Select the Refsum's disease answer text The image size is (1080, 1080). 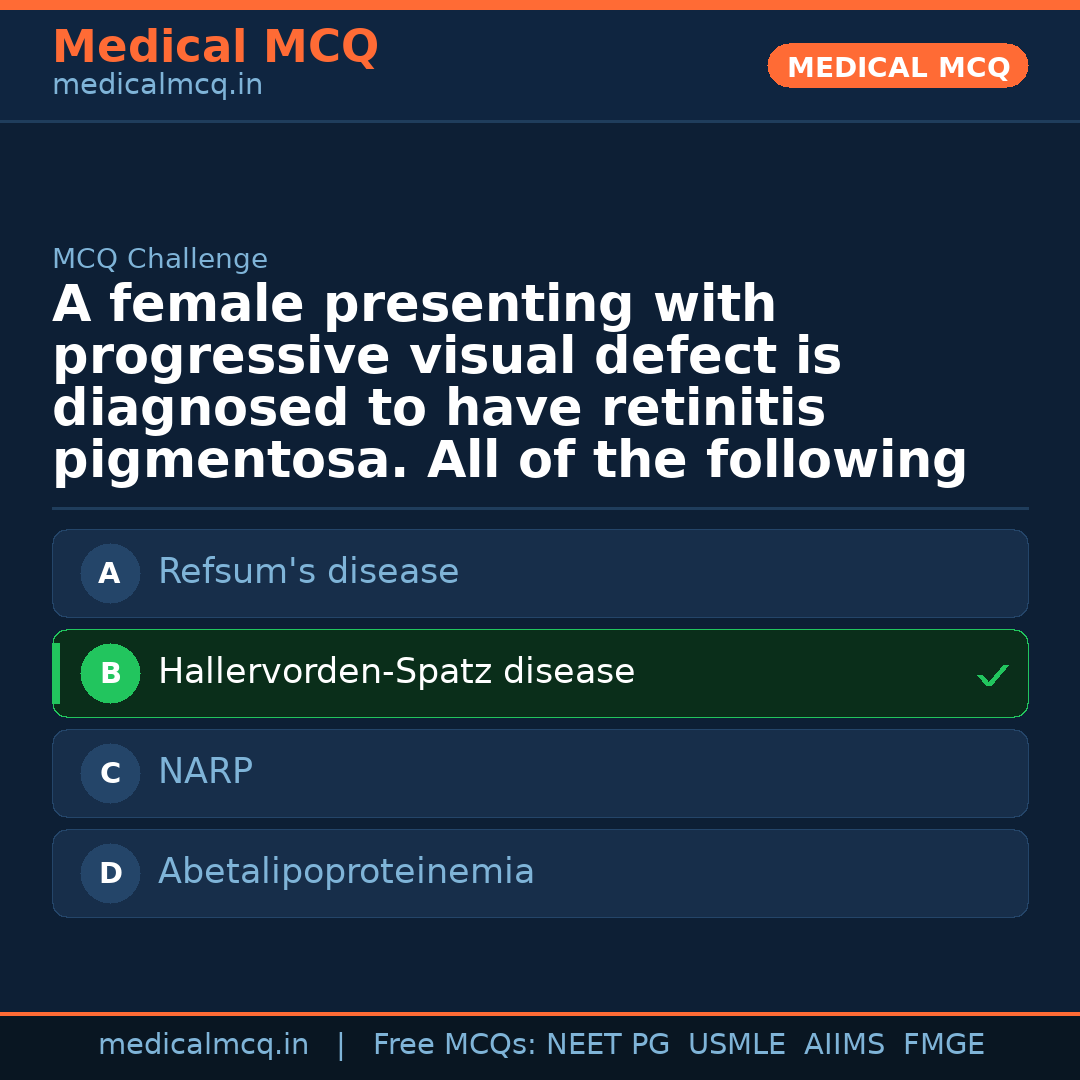pyautogui.click(x=308, y=572)
